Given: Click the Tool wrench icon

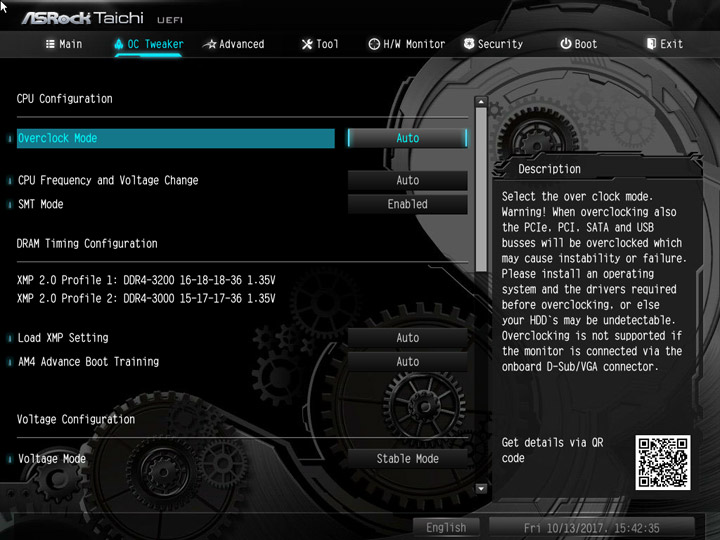Looking at the screenshot, I should (307, 44).
